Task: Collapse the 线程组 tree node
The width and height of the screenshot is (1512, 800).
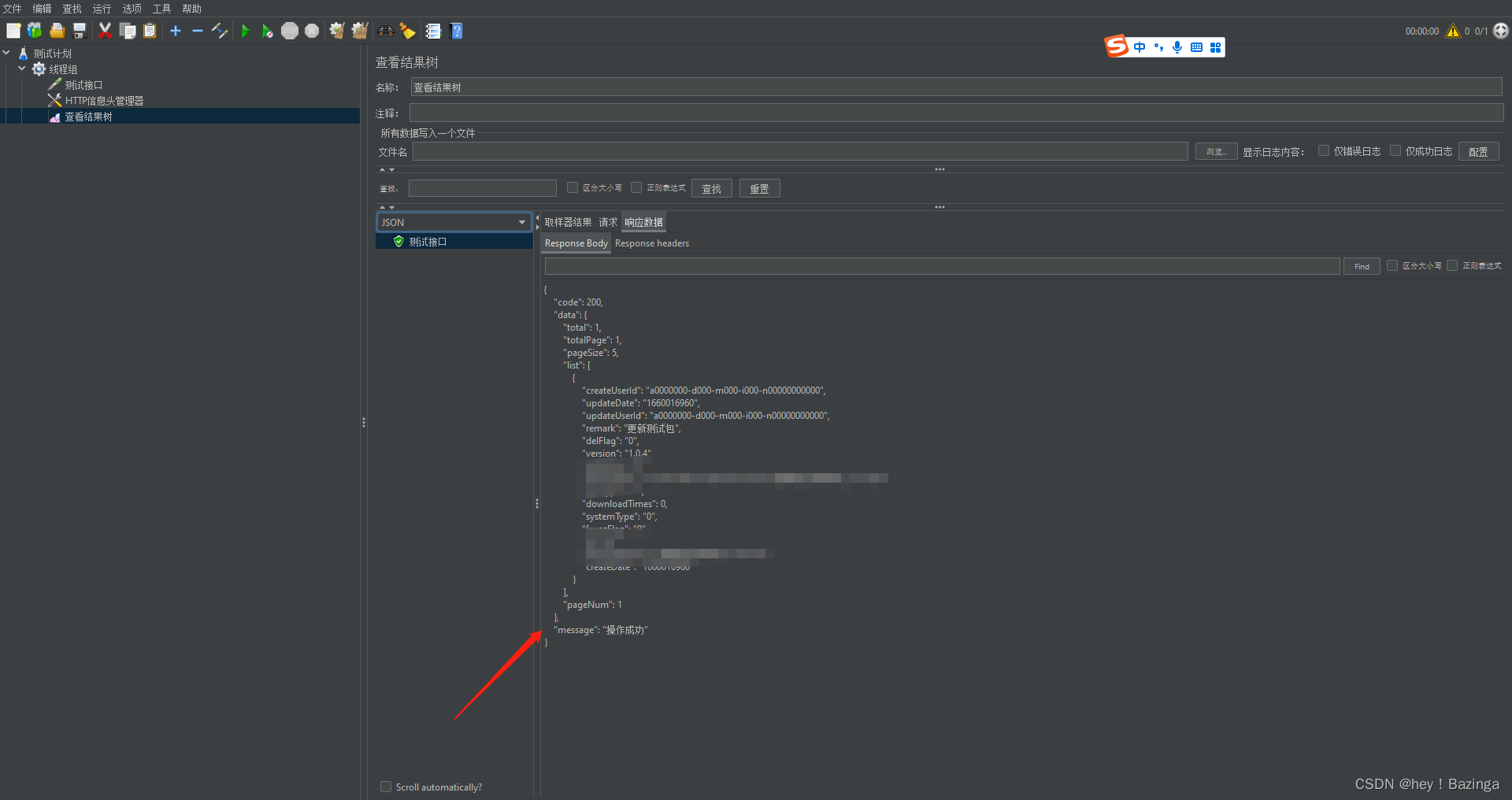Action: point(22,69)
